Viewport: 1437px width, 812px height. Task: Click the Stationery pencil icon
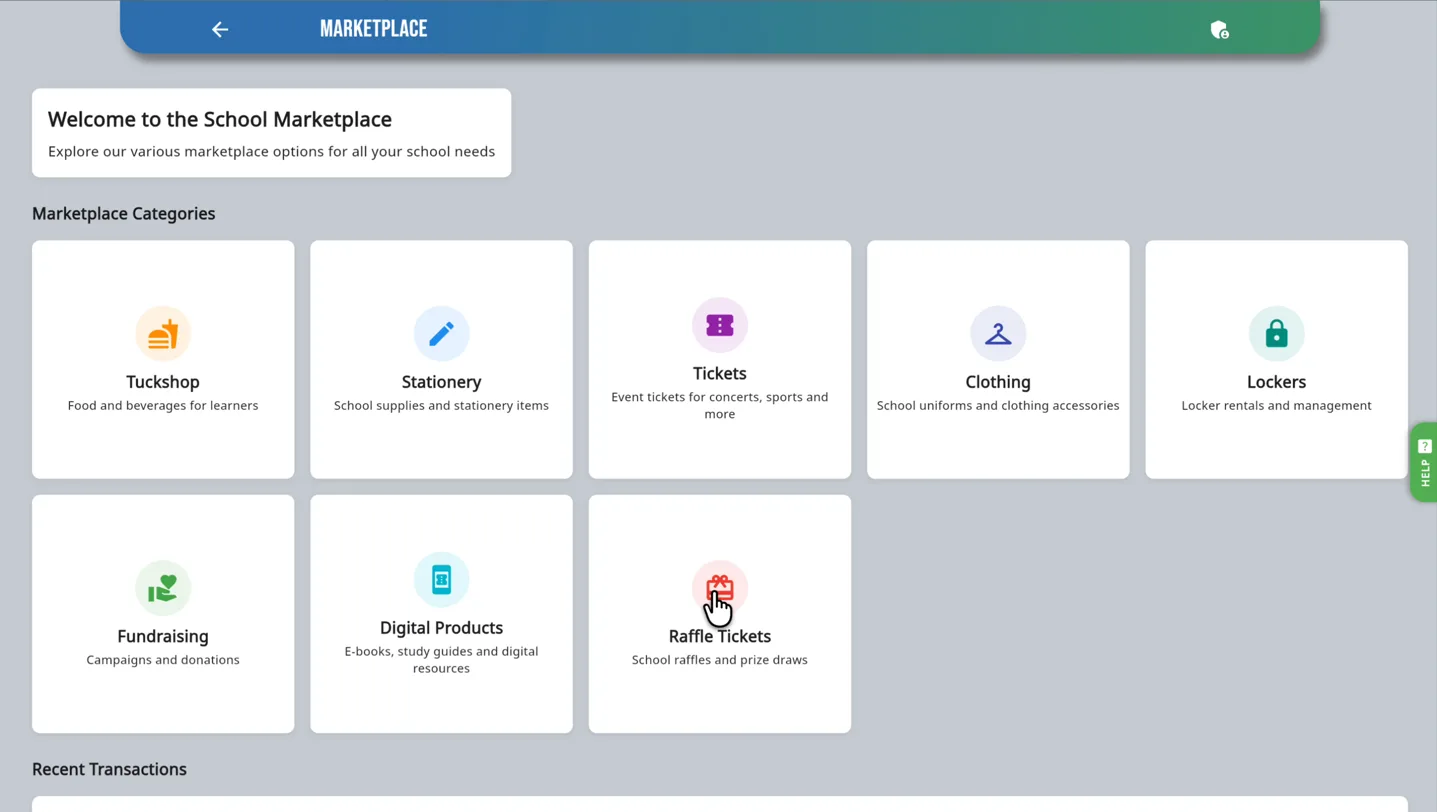(x=441, y=333)
